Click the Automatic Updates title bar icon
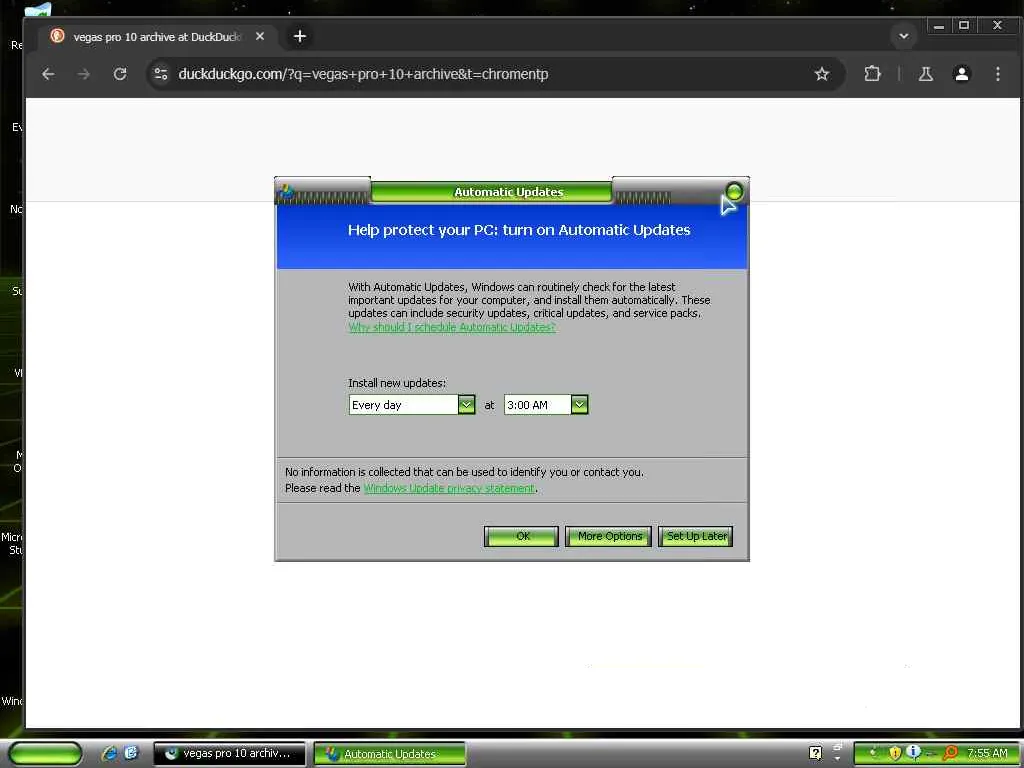Viewport: 1024px width, 768px height. [x=285, y=192]
